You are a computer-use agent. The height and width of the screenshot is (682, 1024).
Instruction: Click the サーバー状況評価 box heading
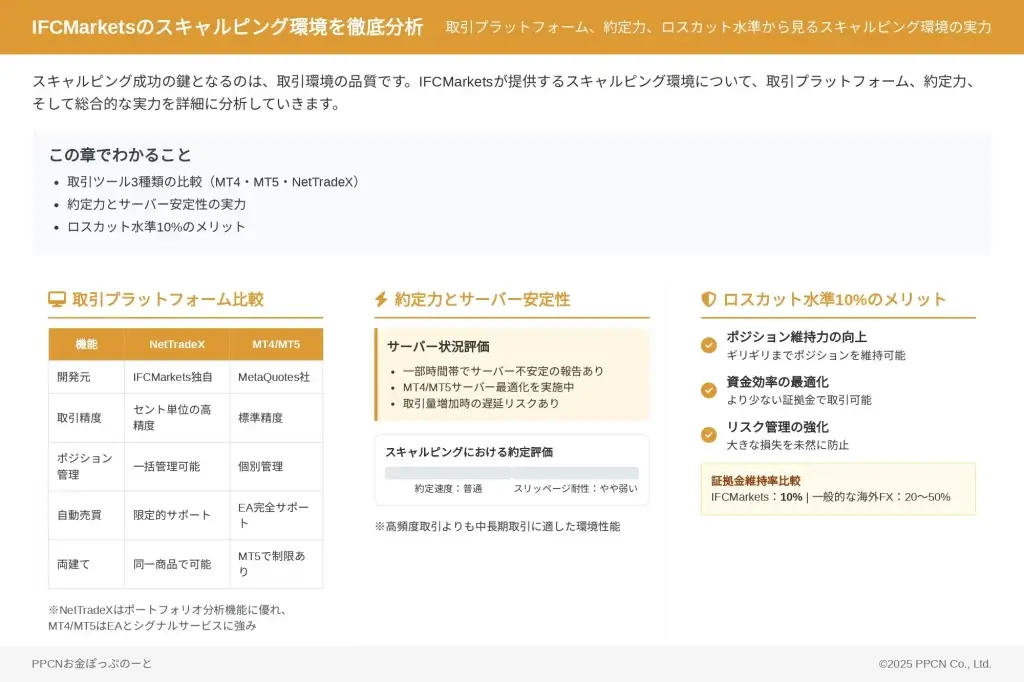click(438, 346)
